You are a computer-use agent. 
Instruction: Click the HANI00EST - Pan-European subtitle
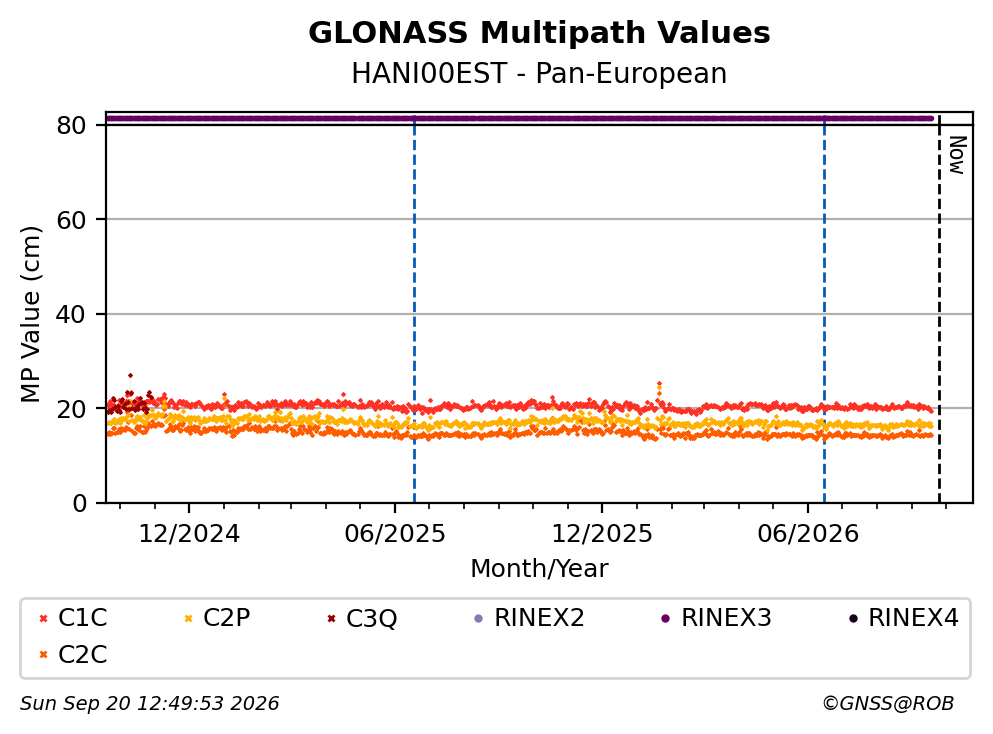539,73
